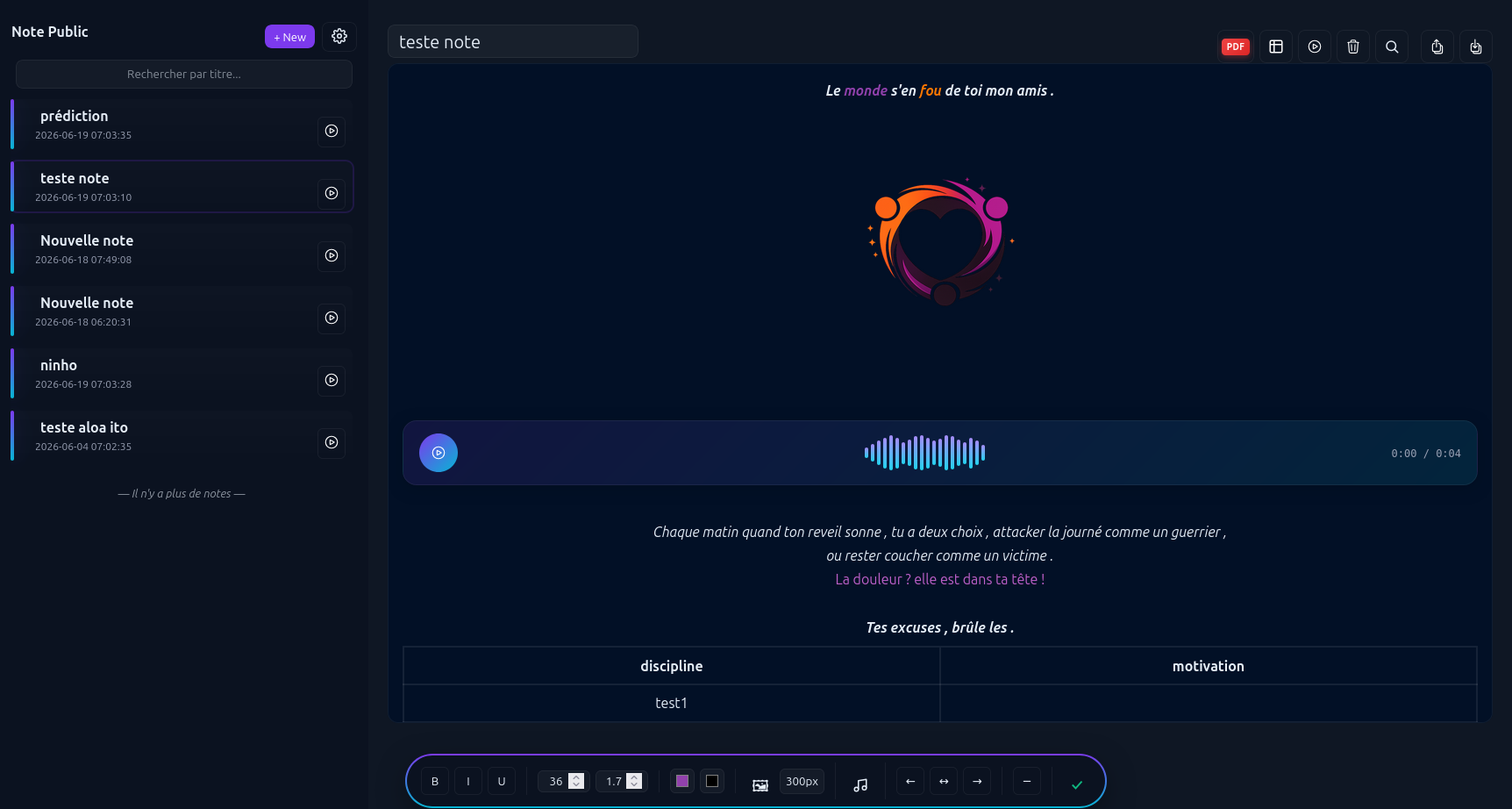This screenshot has height=809, width=1512.
Task: Open the teste aloa ito note
Action: 182,436
